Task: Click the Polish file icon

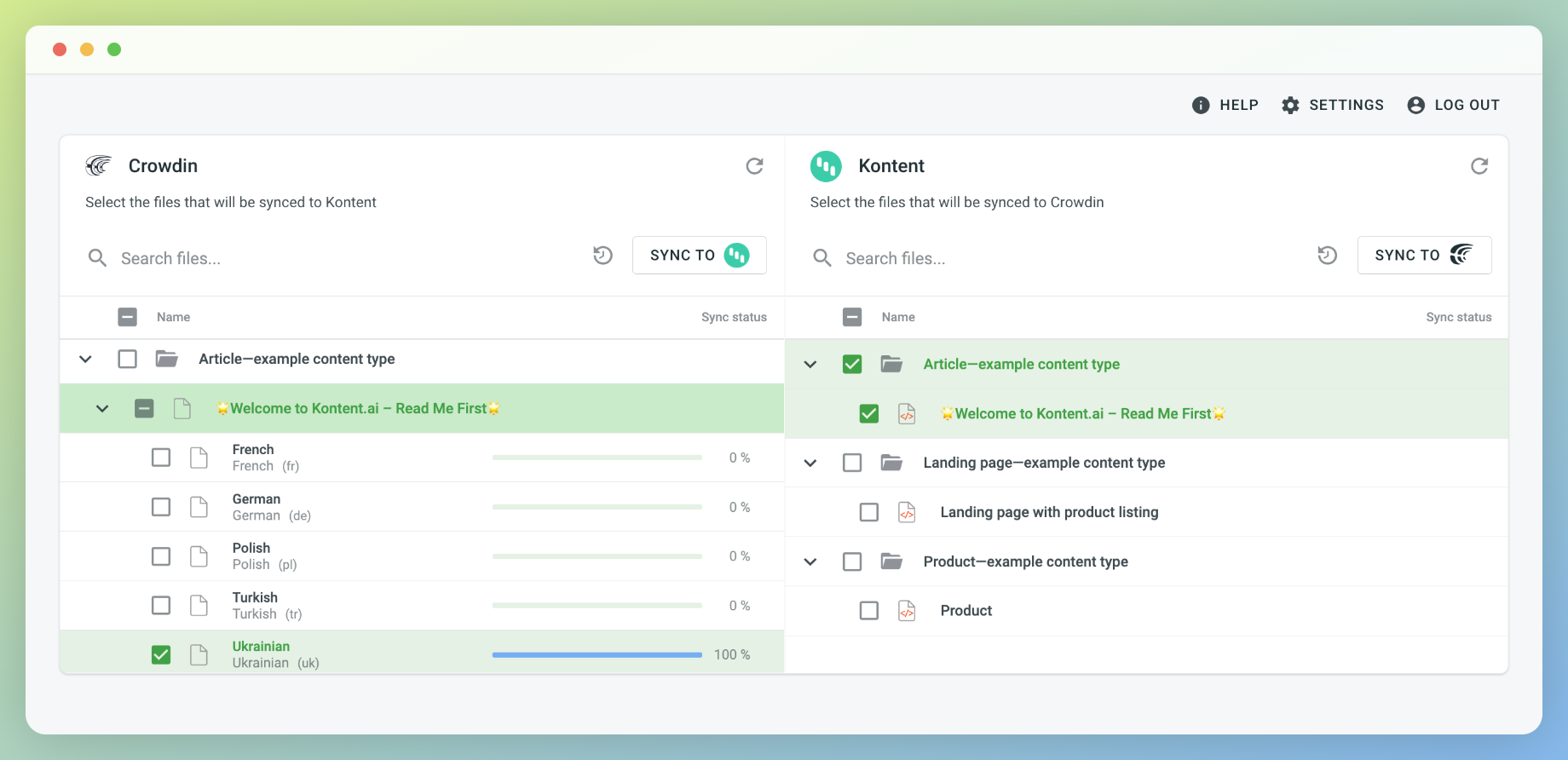Action: click(x=199, y=556)
